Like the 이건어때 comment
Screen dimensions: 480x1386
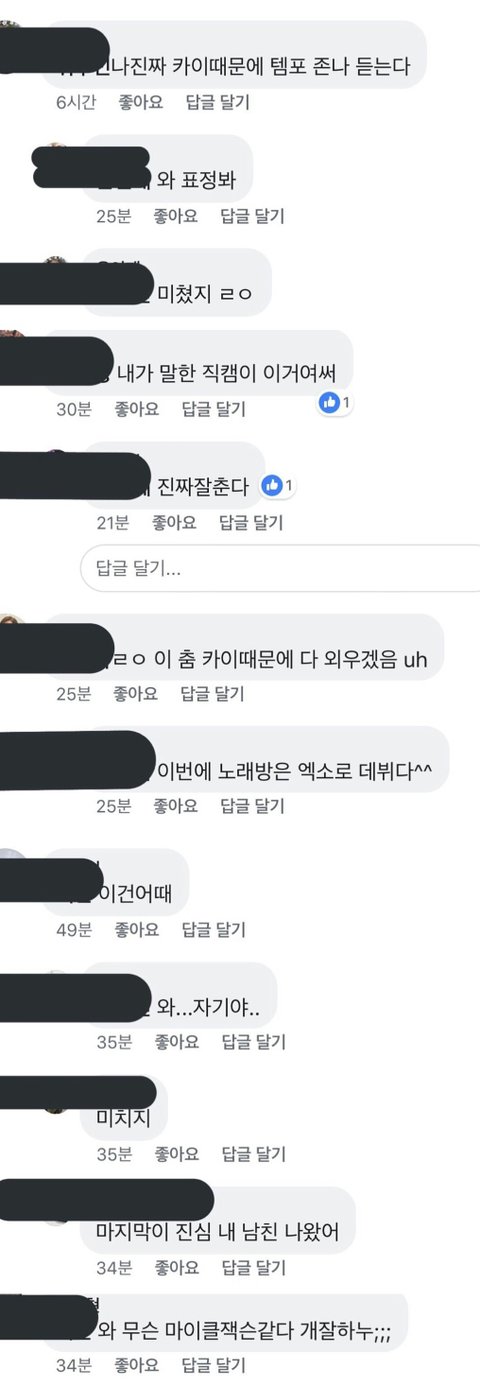pos(136,929)
